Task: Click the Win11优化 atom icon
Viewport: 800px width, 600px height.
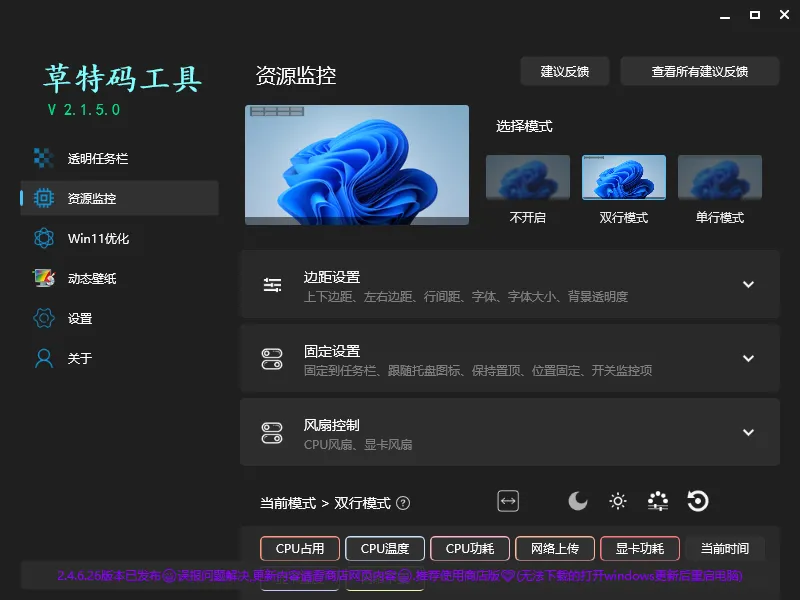Action: 44,238
